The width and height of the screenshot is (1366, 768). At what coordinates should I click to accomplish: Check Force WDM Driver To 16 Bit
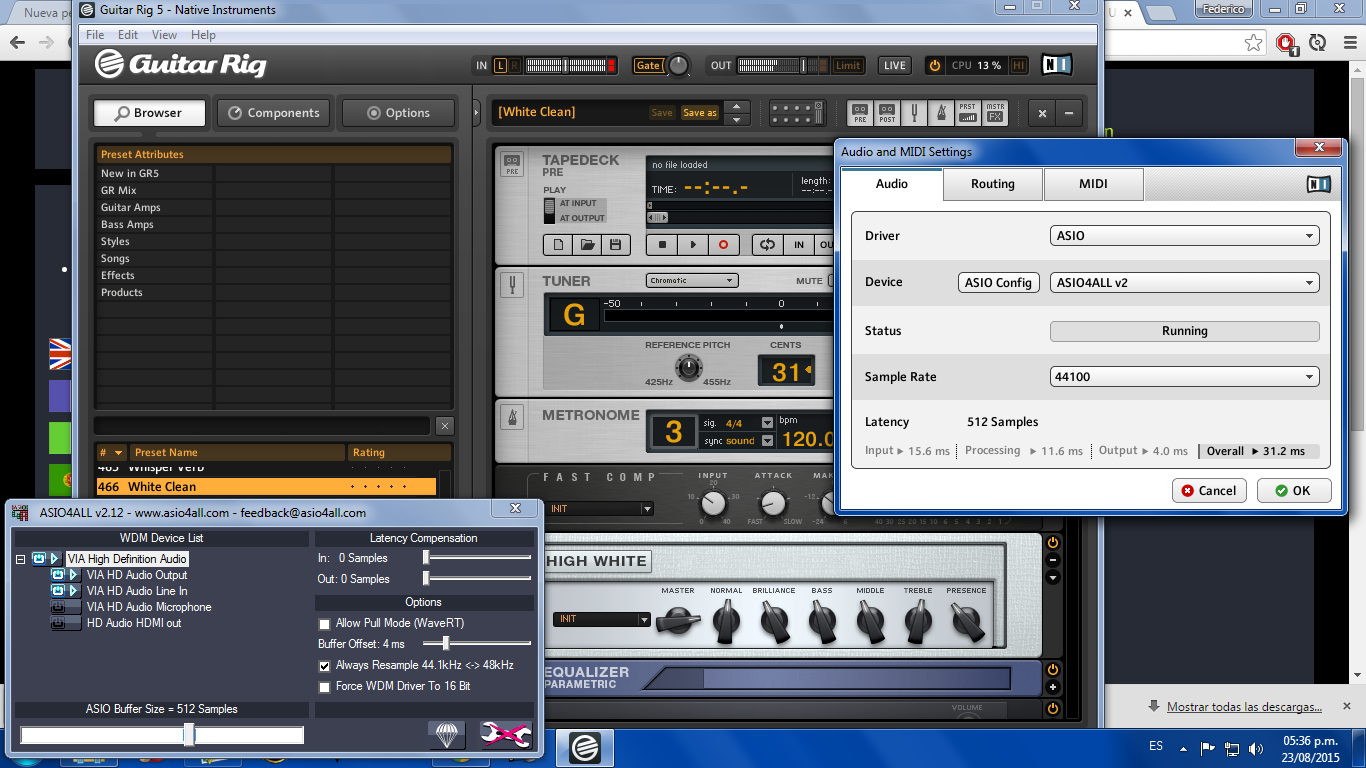[x=324, y=687]
